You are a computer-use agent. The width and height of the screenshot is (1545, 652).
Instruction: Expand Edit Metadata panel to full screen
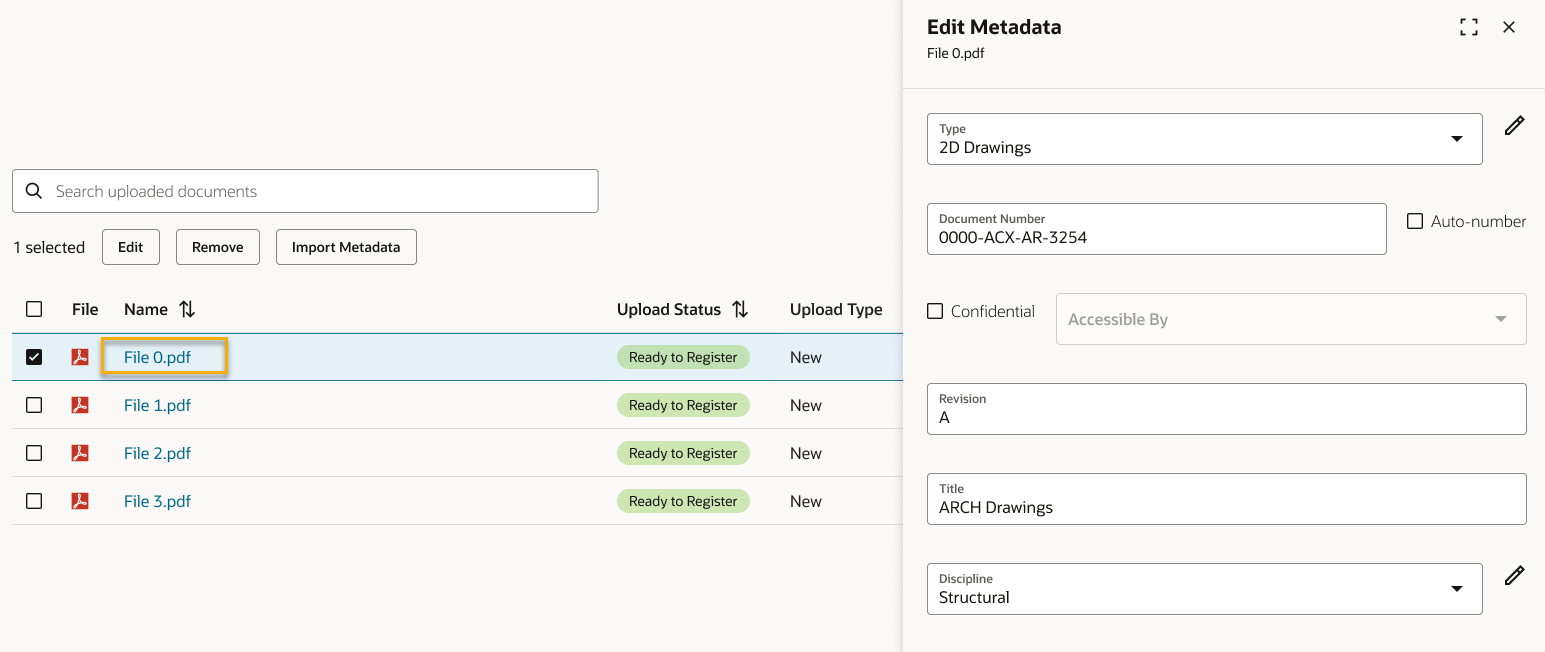1468,28
